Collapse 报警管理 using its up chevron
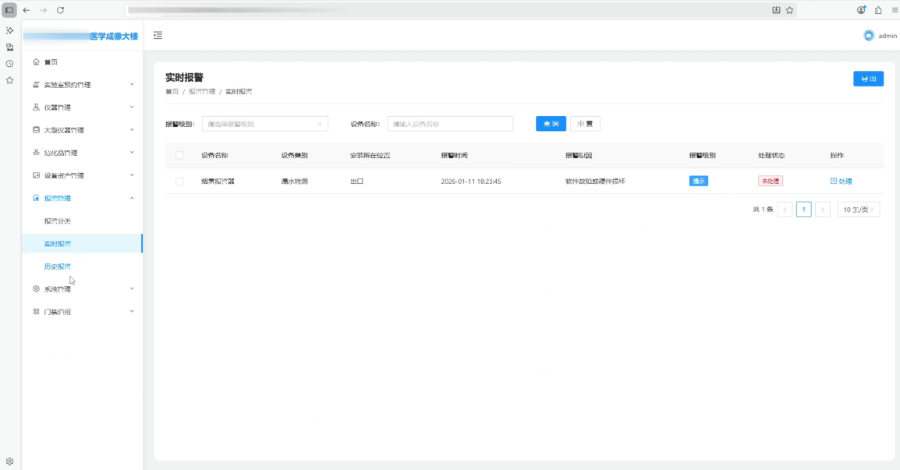This screenshot has width=900, height=470. (131, 198)
